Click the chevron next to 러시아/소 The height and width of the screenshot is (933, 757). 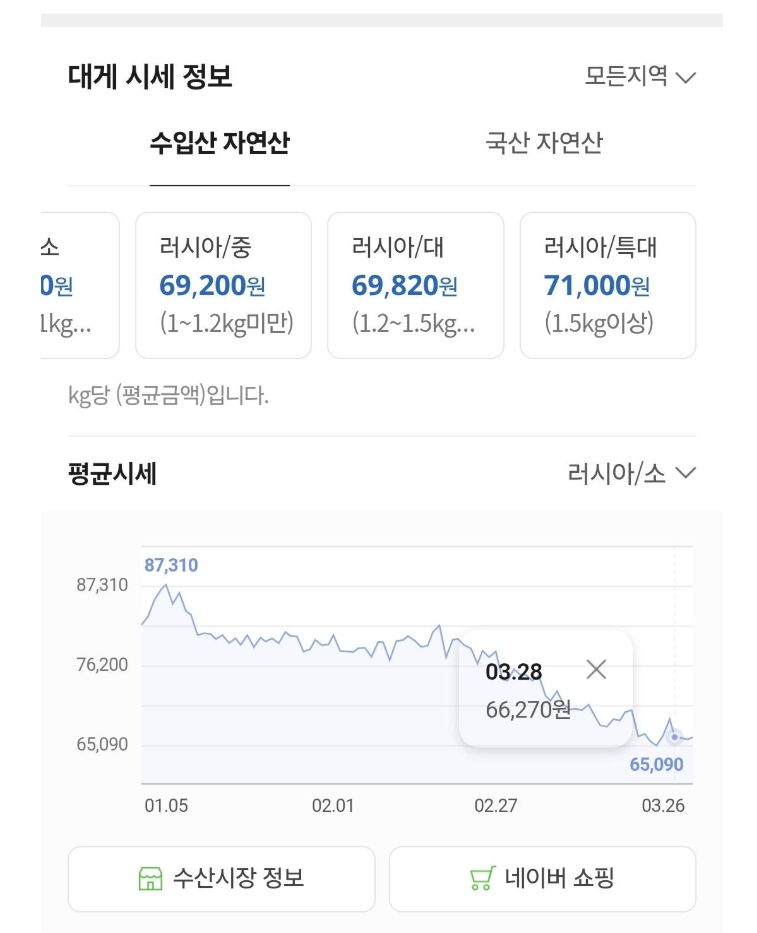[685, 473]
